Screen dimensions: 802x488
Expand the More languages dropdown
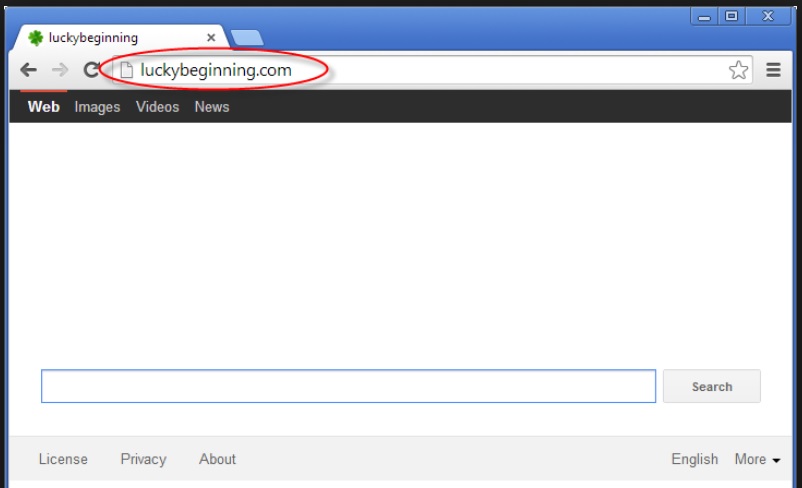(757, 459)
